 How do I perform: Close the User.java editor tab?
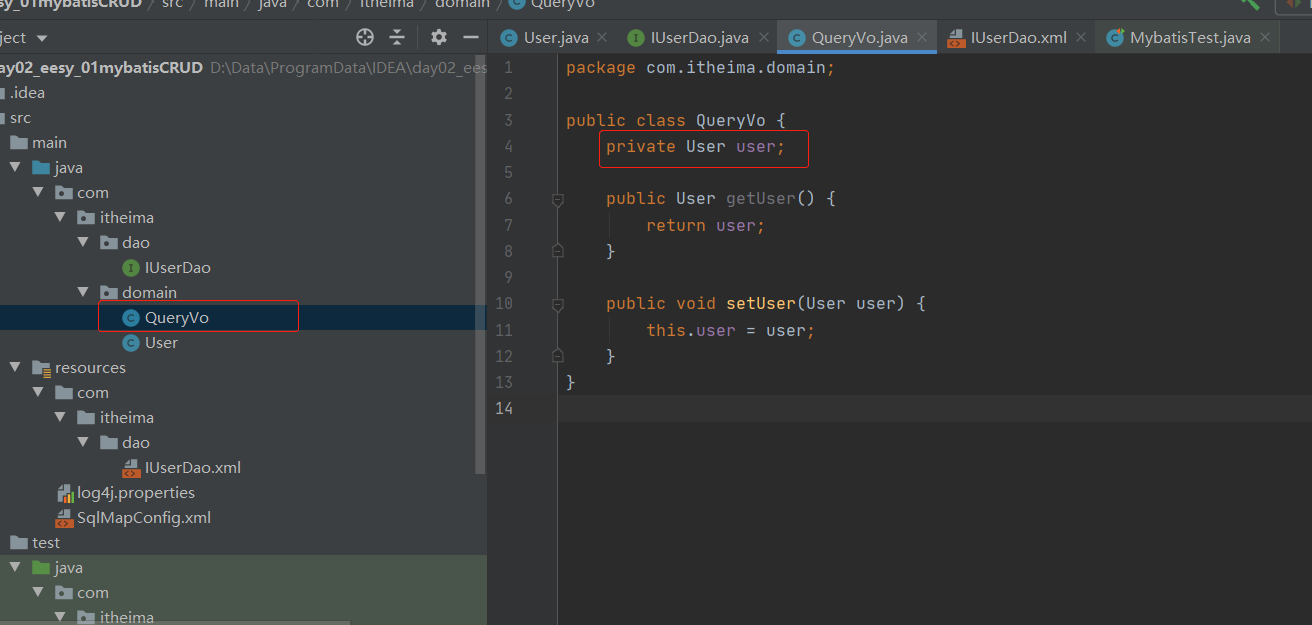point(601,38)
